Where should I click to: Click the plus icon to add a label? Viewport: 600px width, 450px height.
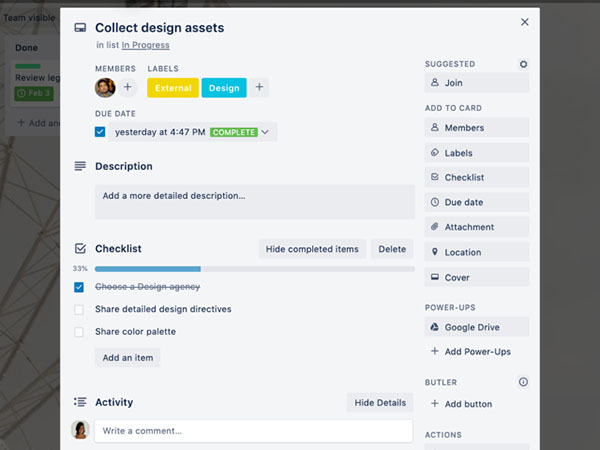[x=259, y=88]
